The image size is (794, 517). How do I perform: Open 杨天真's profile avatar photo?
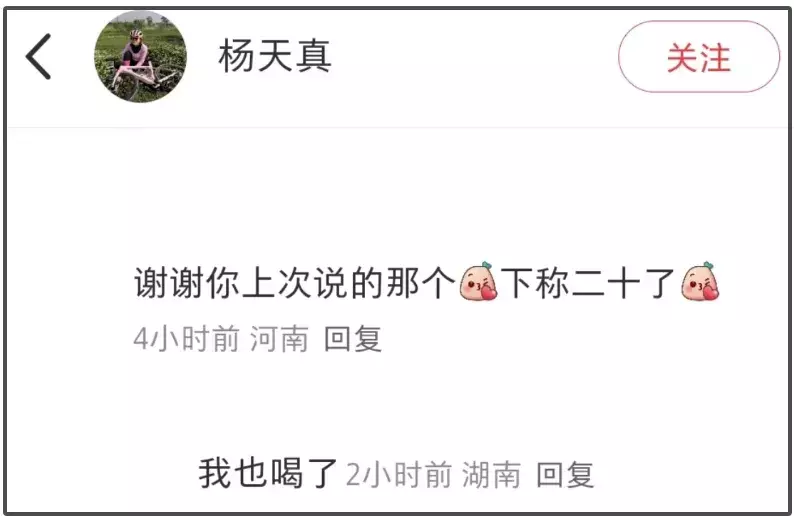(x=140, y=56)
